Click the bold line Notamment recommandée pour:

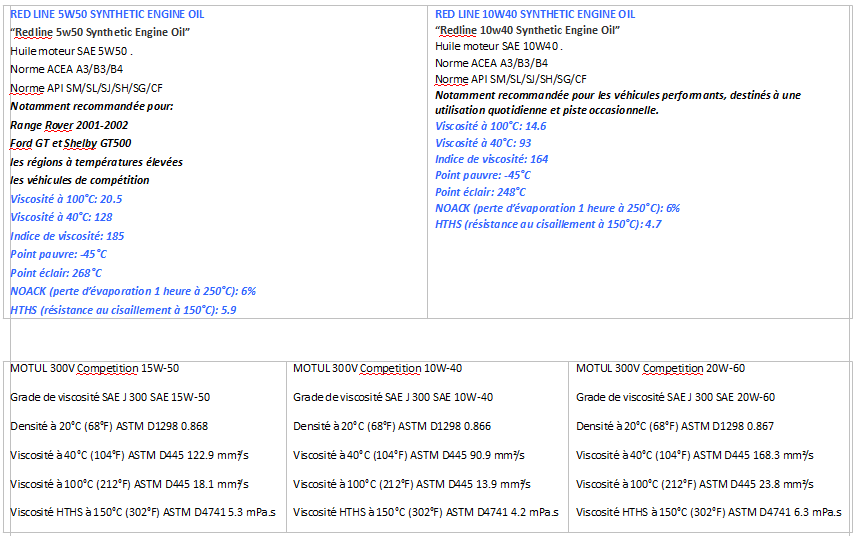click(x=92, y=106)
